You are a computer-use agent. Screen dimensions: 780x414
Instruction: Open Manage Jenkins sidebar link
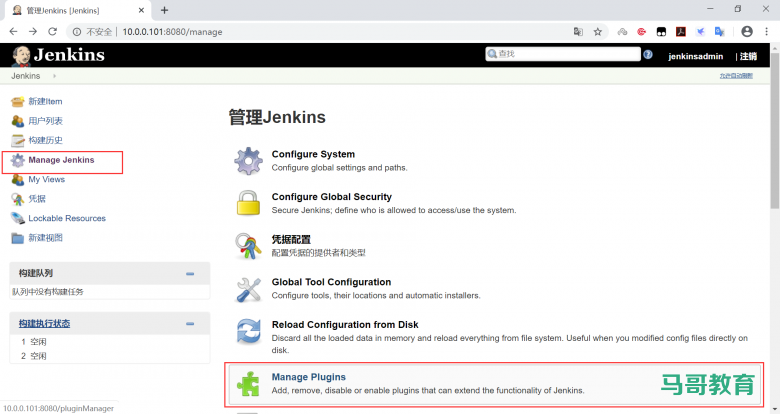coord(61,160)
